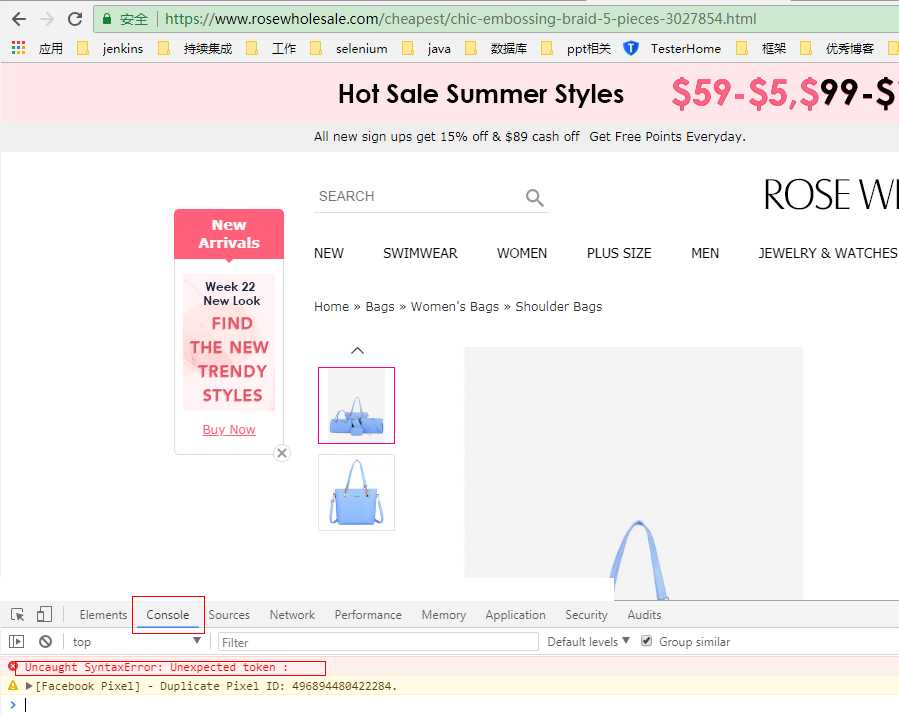Open the 优秀博客 bookmark folder
Viewport: 899px width, 716px height.
[837, 49]
